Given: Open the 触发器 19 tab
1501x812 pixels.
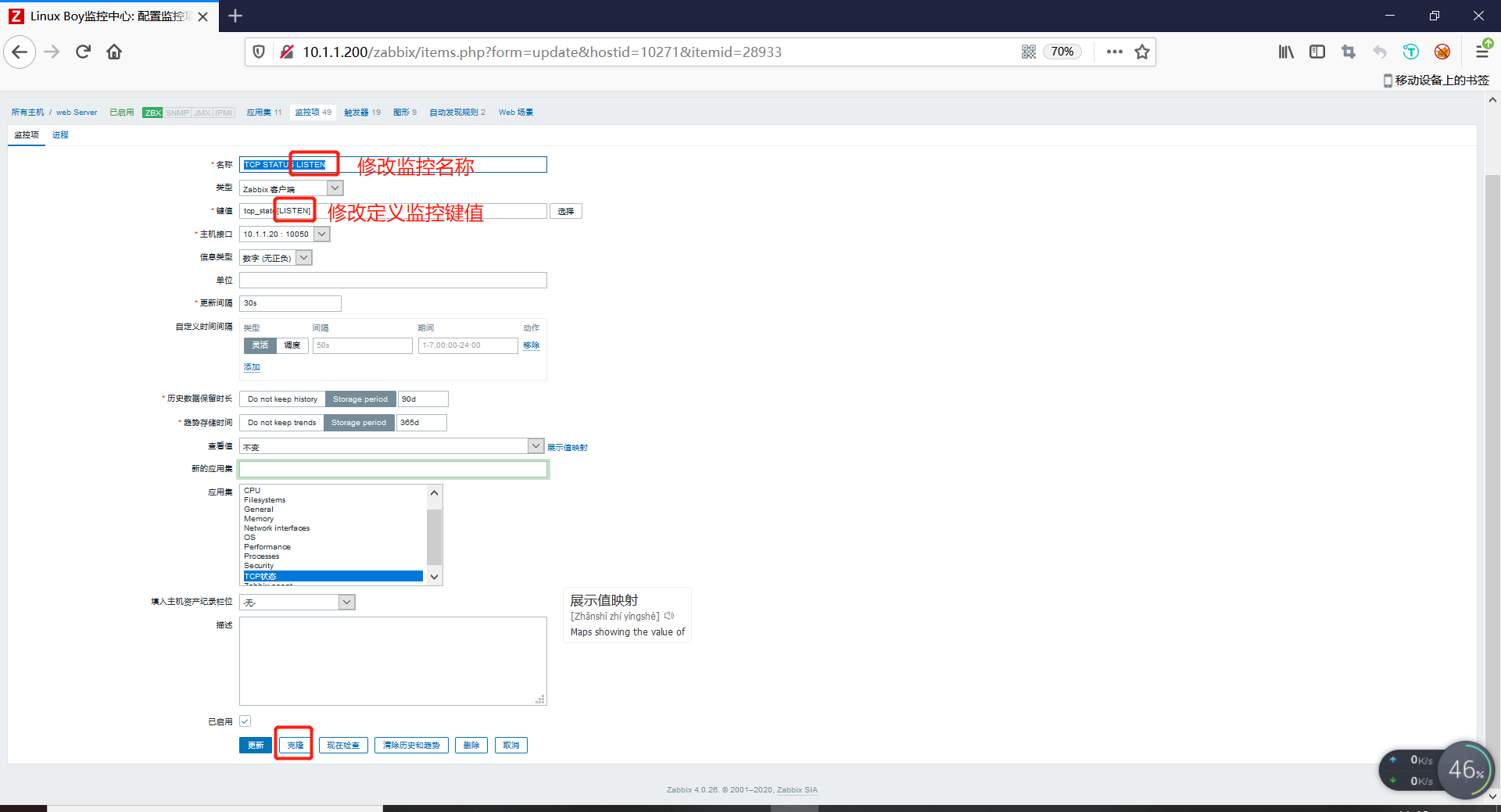Looking at the screenshot, I should (362, 113).
